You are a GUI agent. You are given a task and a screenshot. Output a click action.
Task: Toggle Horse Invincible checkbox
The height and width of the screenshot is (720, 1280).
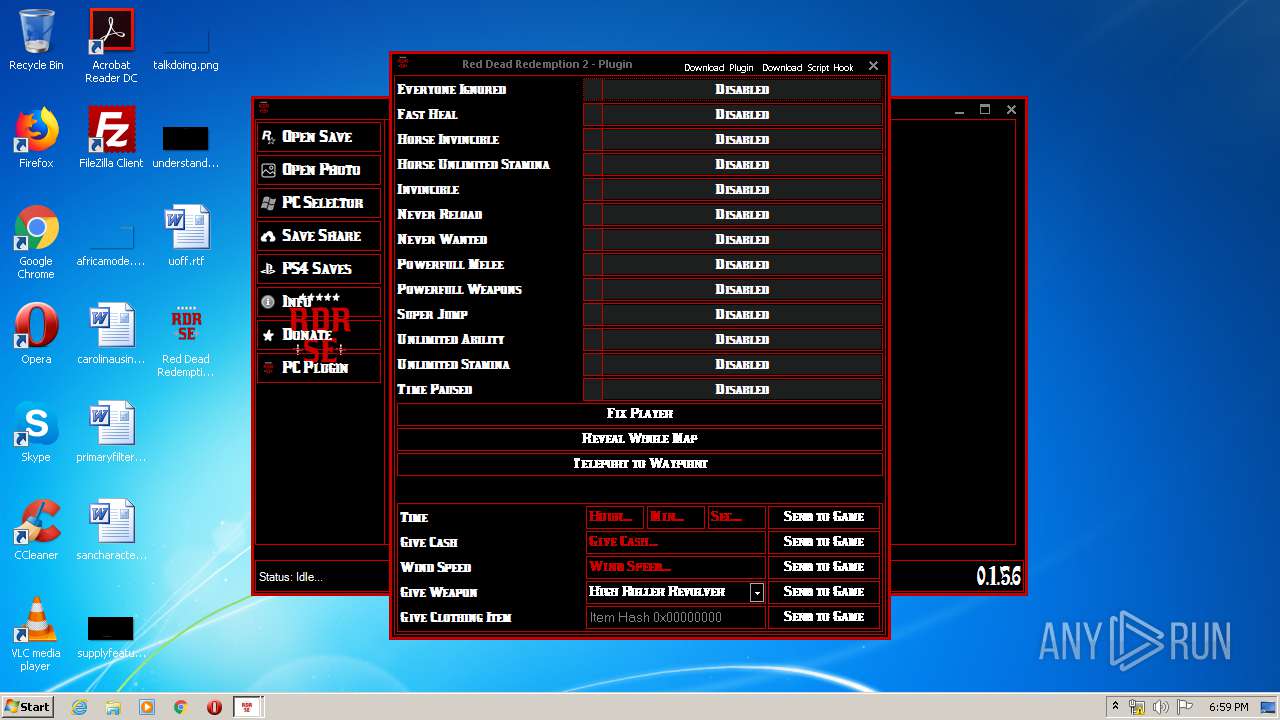592,139
